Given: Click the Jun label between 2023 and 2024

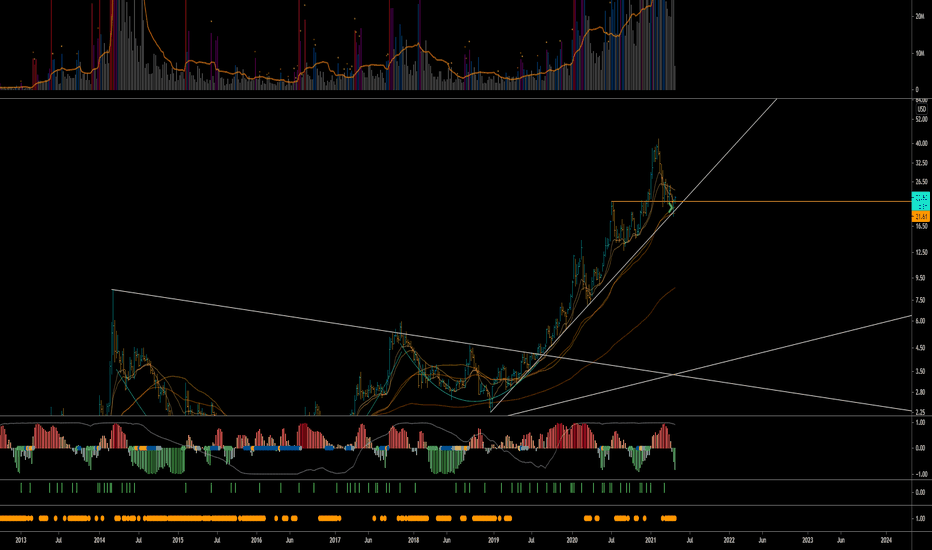Looking at the screenshot, I should [x=840, y=540].
